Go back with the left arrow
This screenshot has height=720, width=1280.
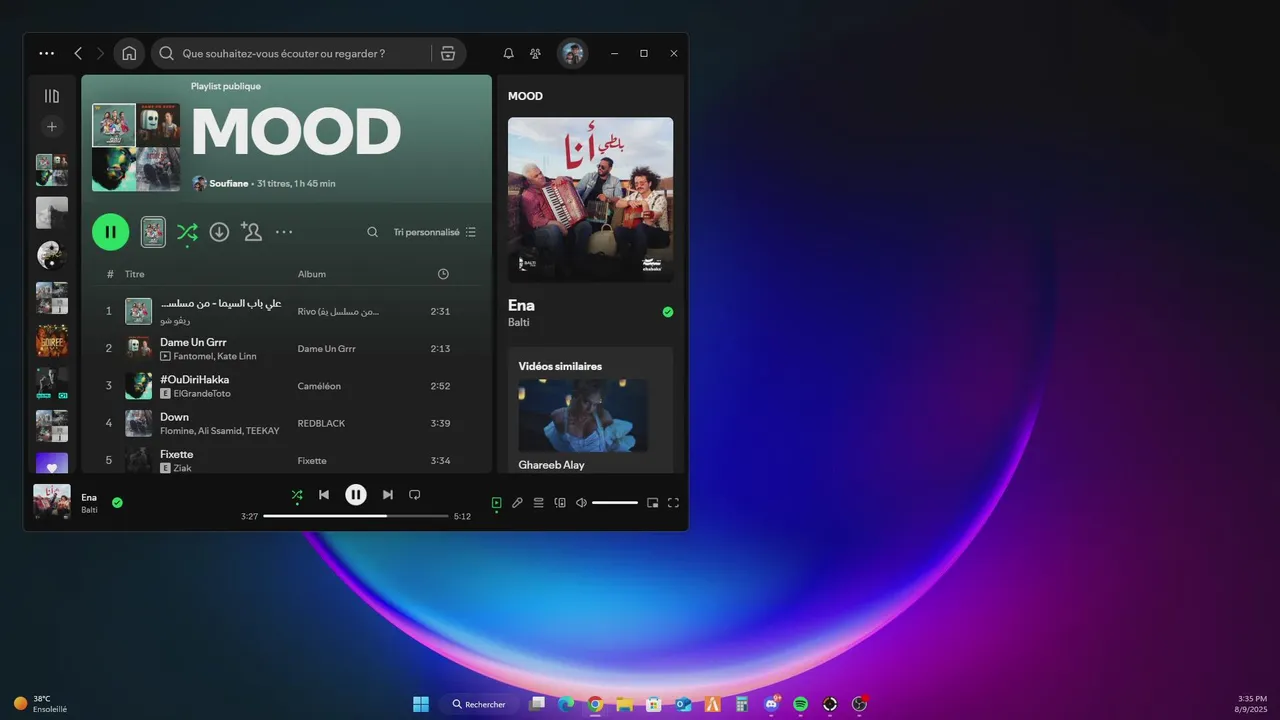coord(78,53)
